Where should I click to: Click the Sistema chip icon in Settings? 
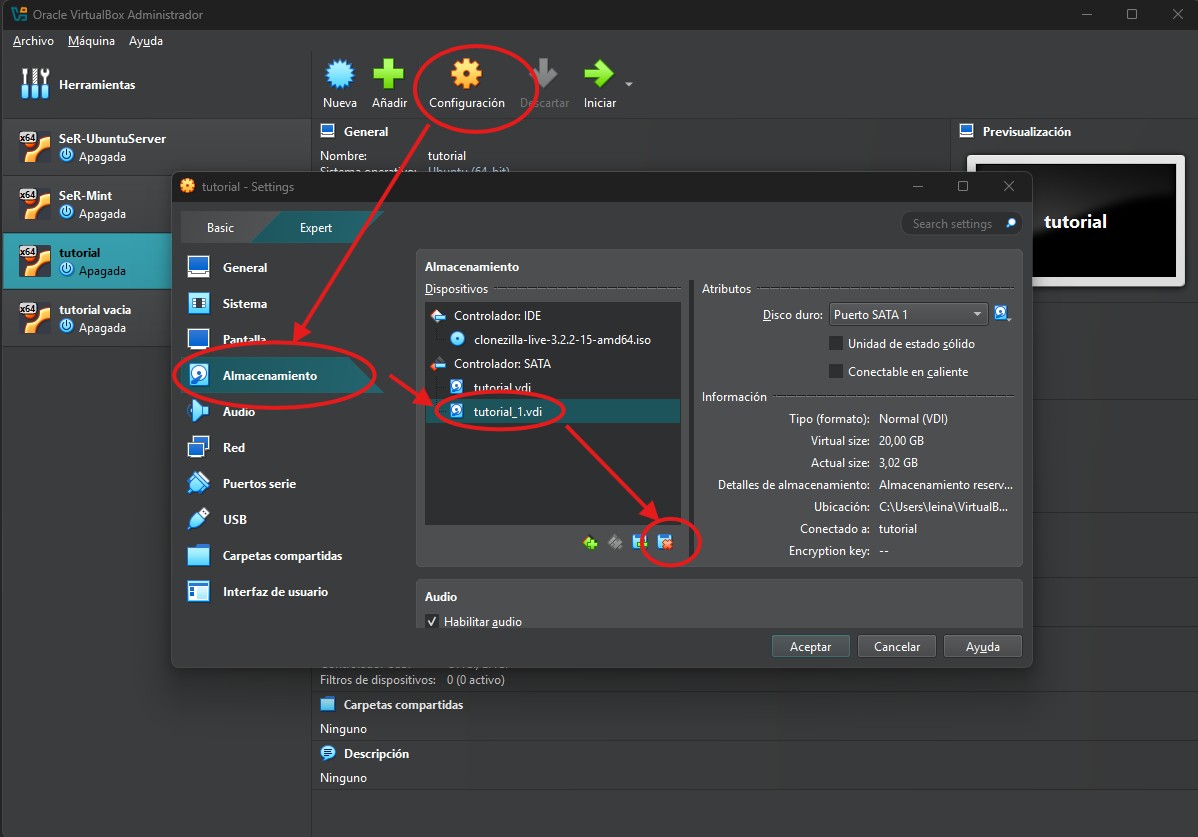coord(199,303)
